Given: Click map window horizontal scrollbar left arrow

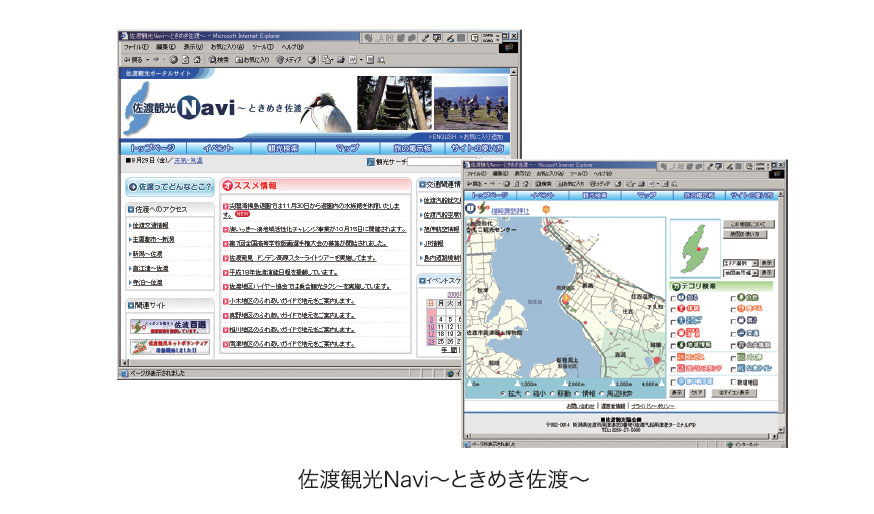Looking at the screenshot, I should pos(468,437).
